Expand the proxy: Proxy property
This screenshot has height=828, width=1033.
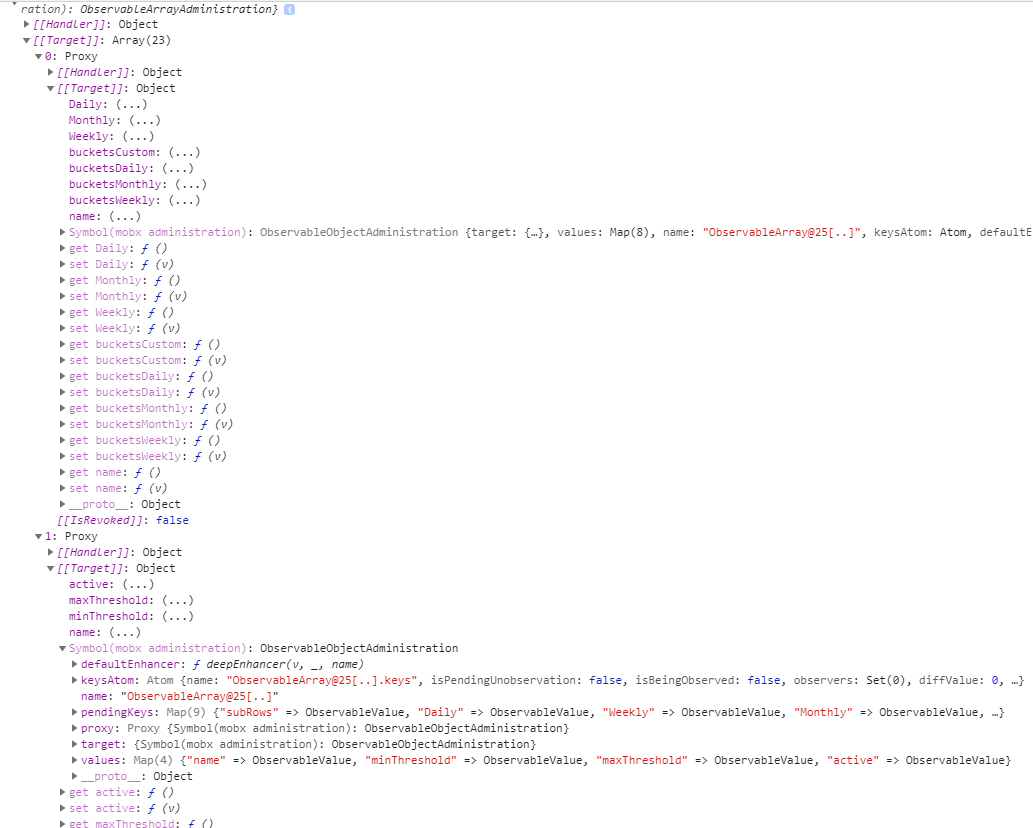tap(74, 728)
